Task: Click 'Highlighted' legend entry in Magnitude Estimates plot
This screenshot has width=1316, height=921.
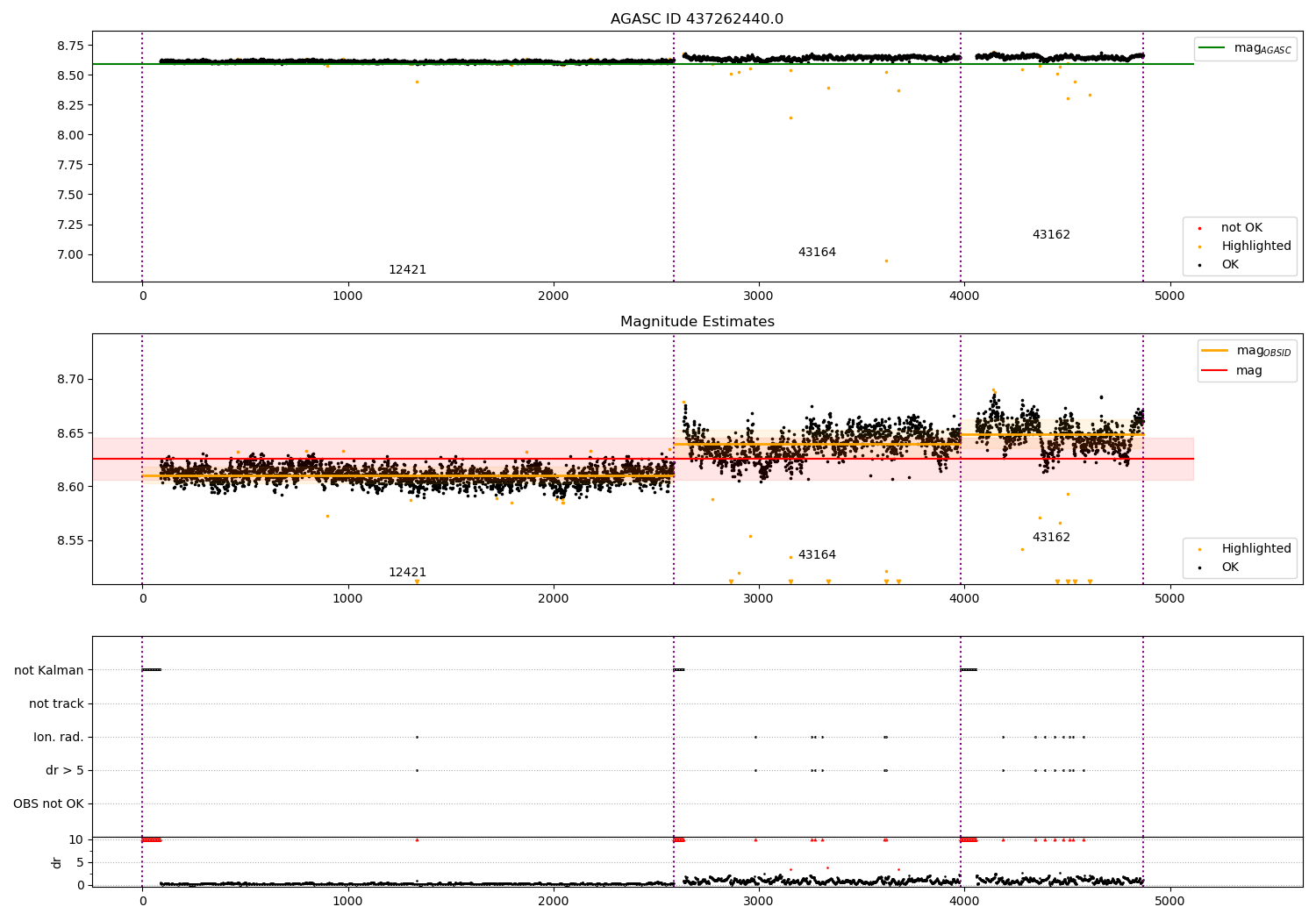Action: (1256, 549)
